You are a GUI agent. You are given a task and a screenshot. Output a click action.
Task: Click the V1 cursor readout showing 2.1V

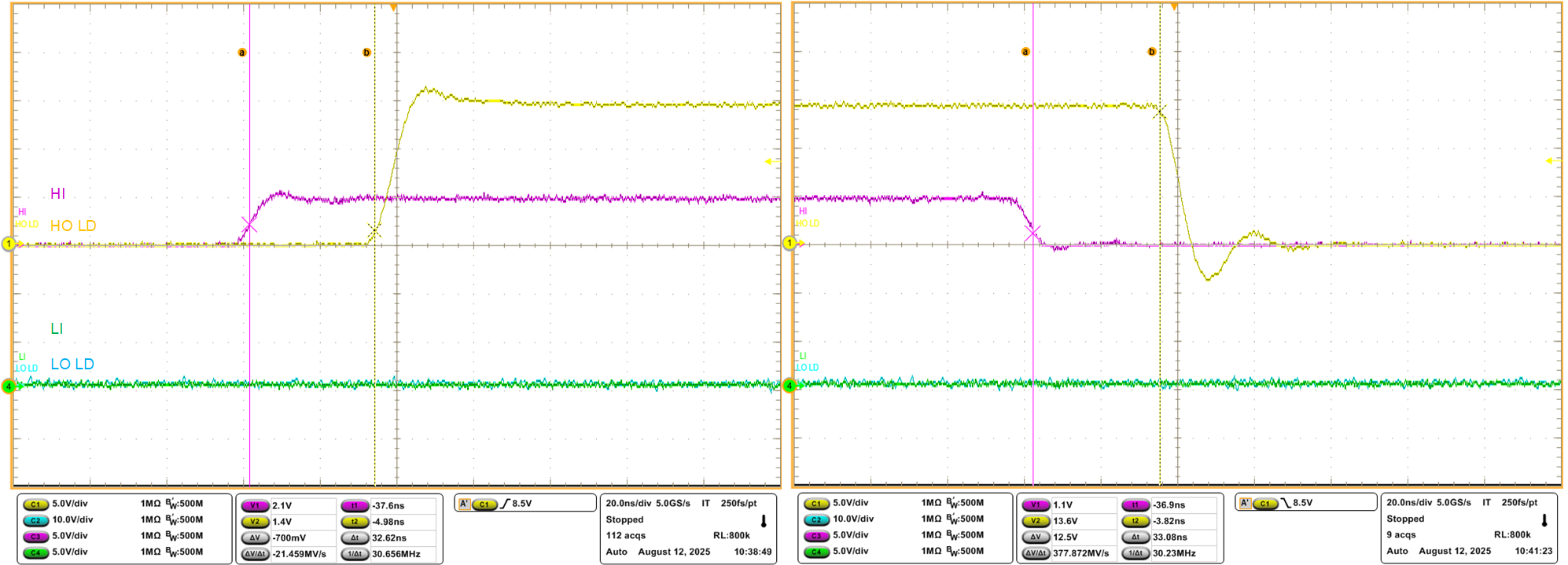point(256,506)
